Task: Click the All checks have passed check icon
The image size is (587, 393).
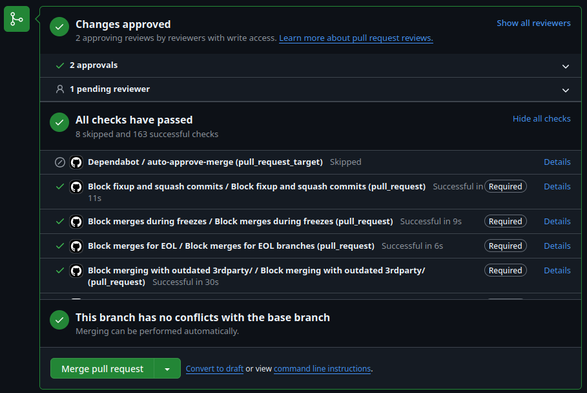Action: pos(59,122)
